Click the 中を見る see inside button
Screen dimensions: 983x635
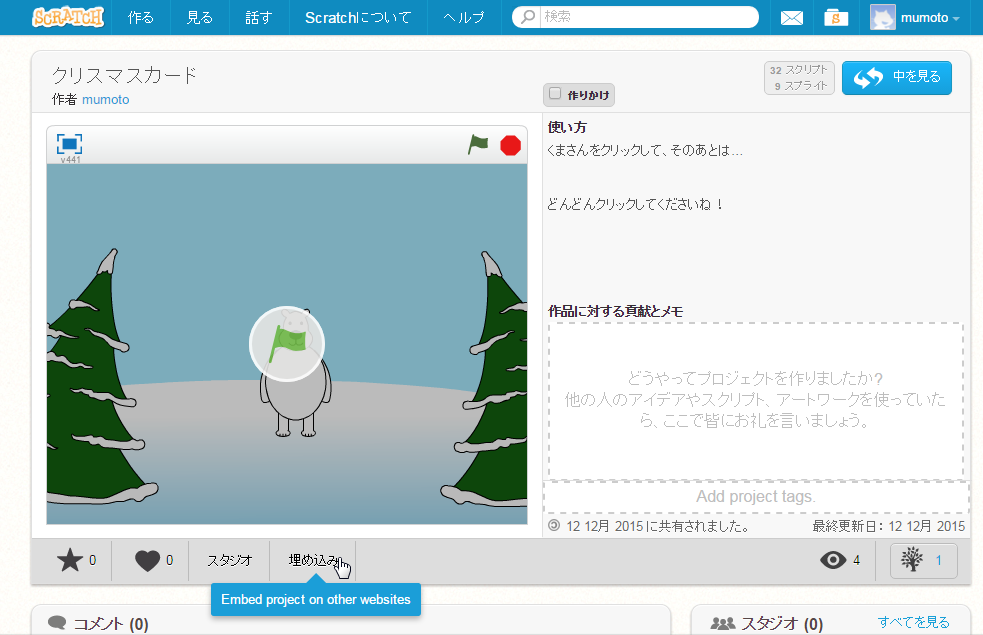click(896, 78)
